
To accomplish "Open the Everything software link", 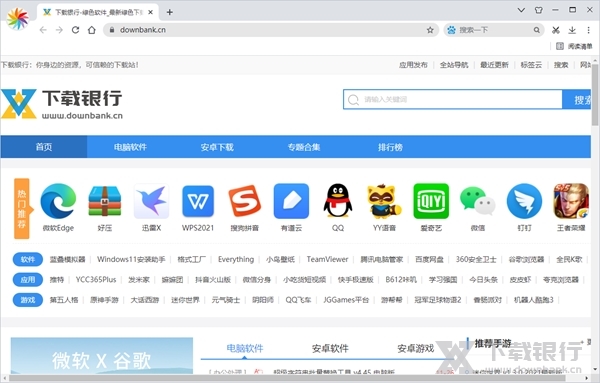I will click(x=236, y=259).
